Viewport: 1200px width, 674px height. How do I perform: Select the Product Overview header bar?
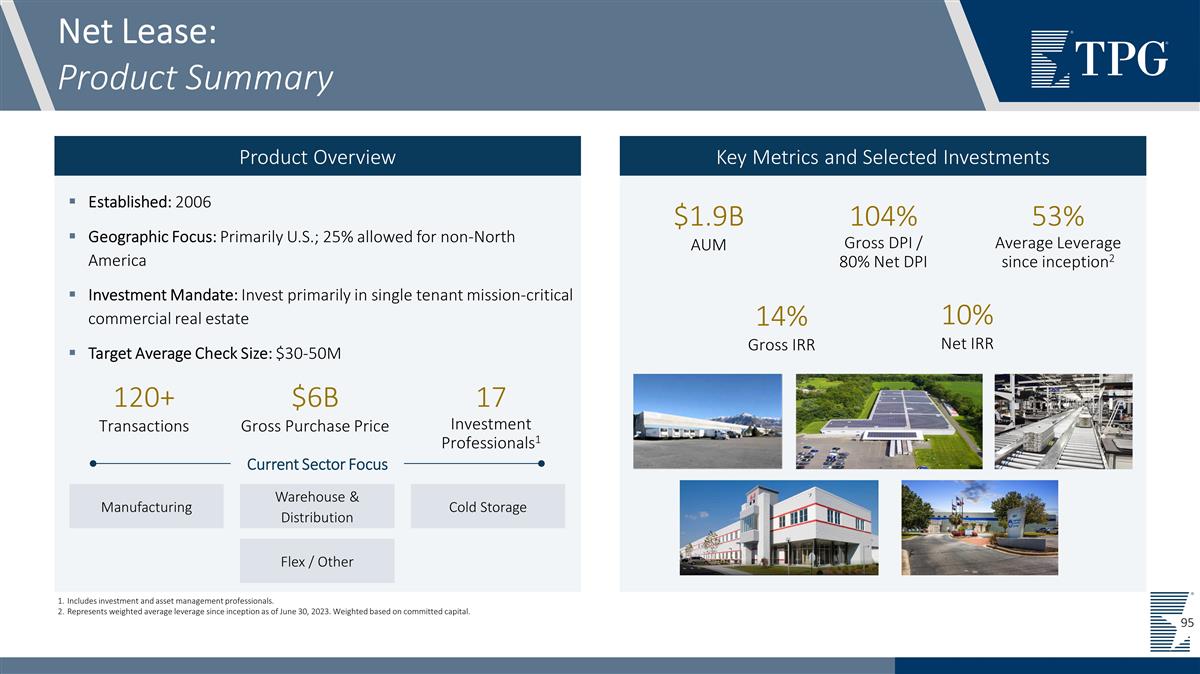coord(317,157)
